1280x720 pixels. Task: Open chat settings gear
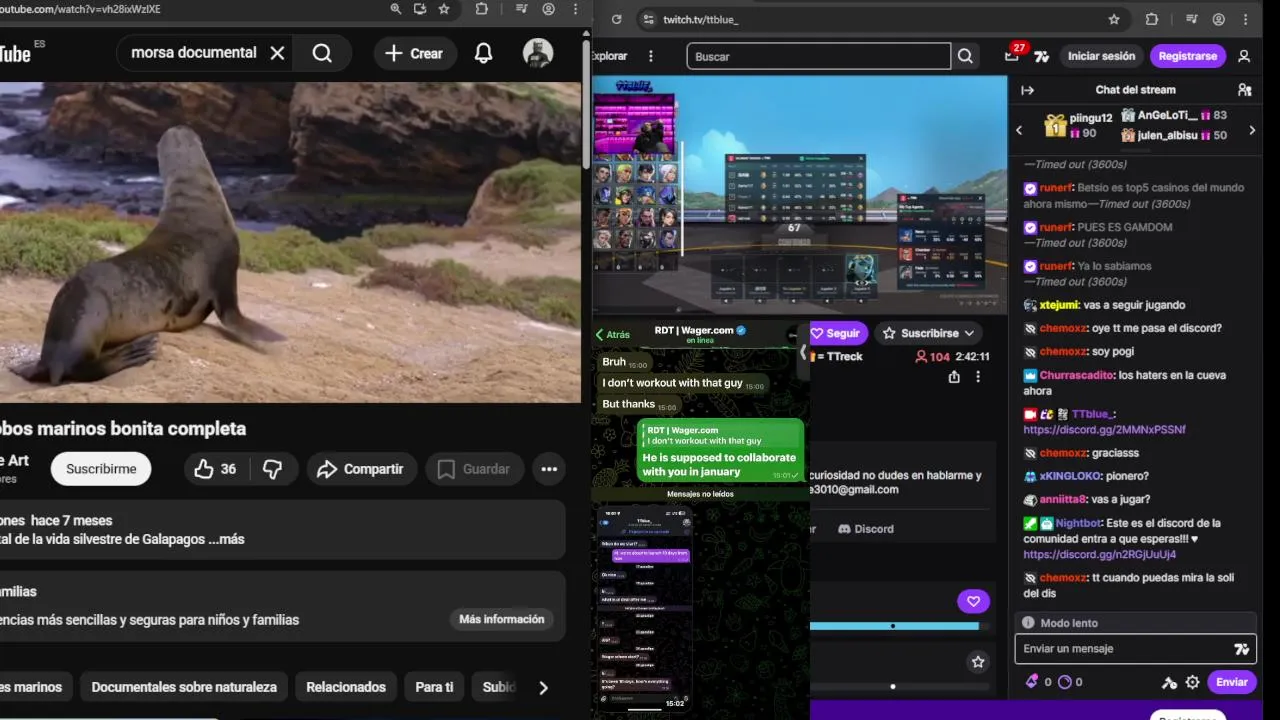1192,682
